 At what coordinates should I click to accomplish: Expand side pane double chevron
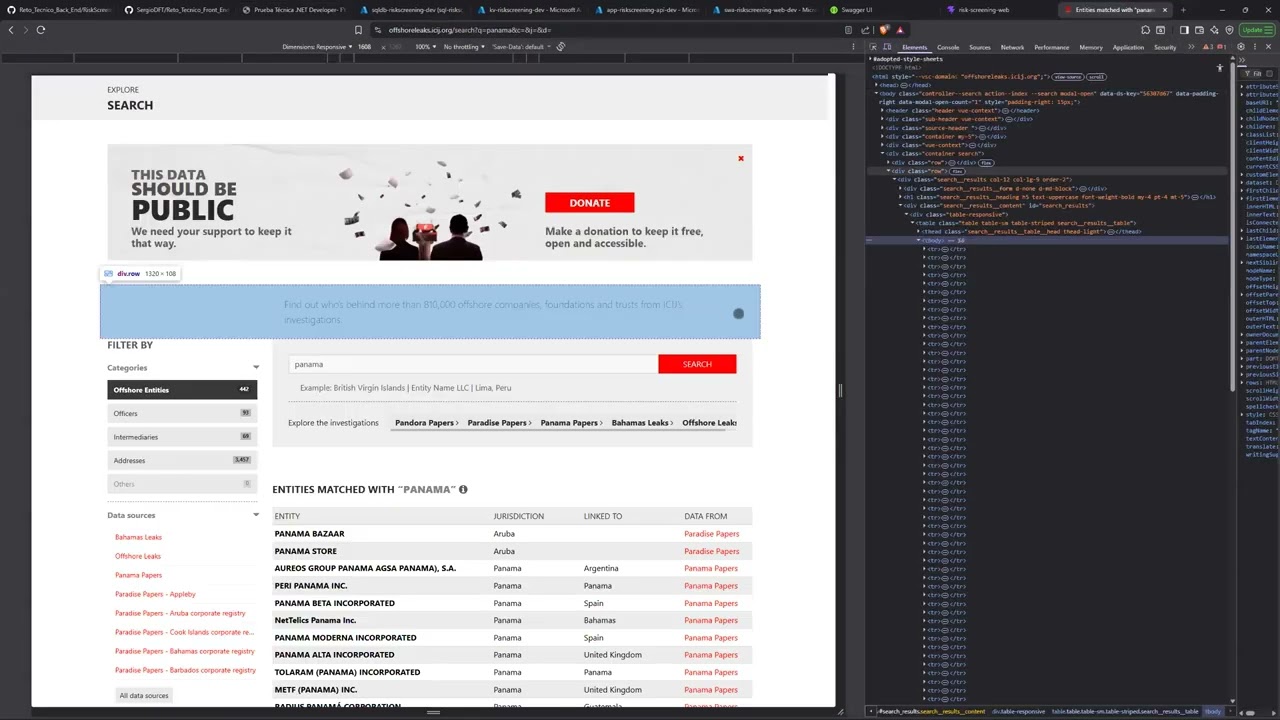[x=1242, y=60]
